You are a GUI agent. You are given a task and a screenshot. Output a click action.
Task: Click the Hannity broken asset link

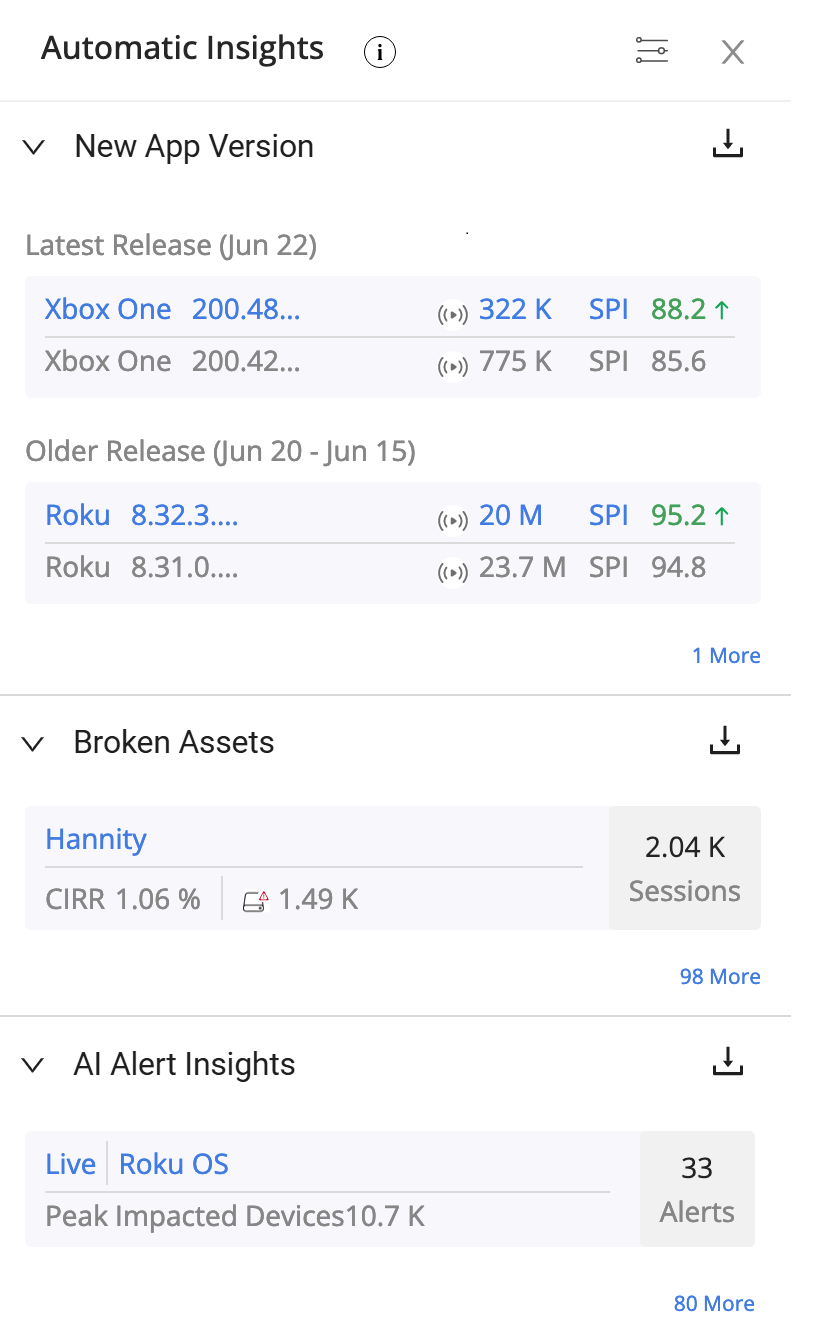click(96, 839)
